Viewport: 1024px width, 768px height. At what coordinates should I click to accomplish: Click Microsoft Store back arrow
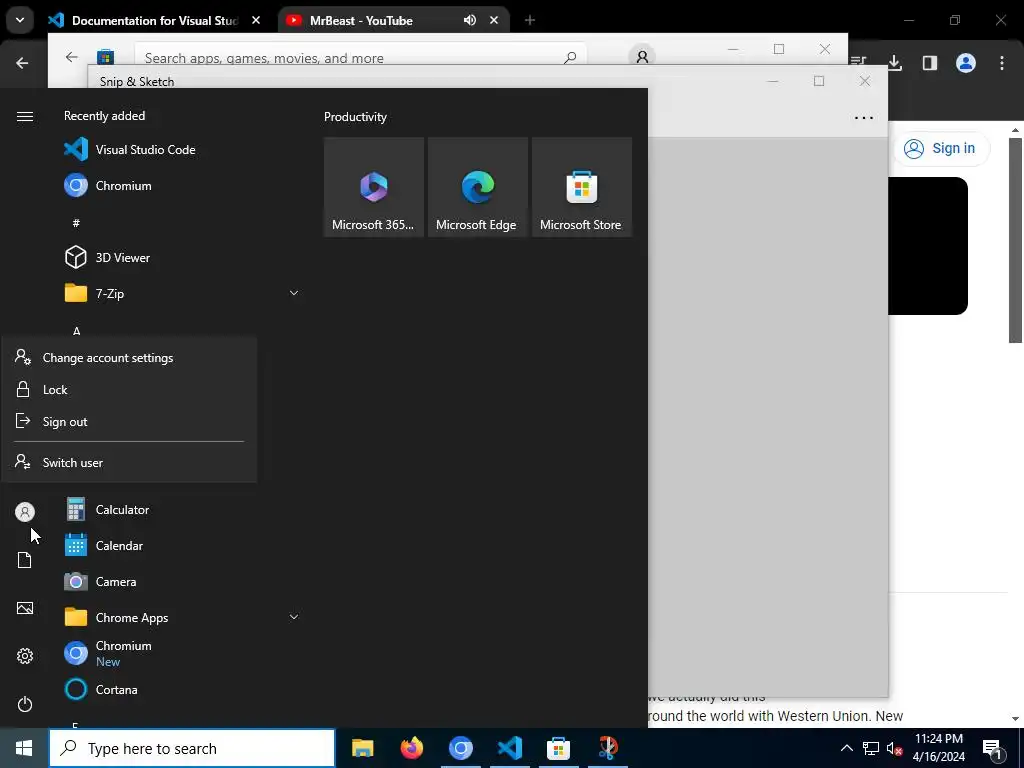pyautogui.click(x=72, y=57)
